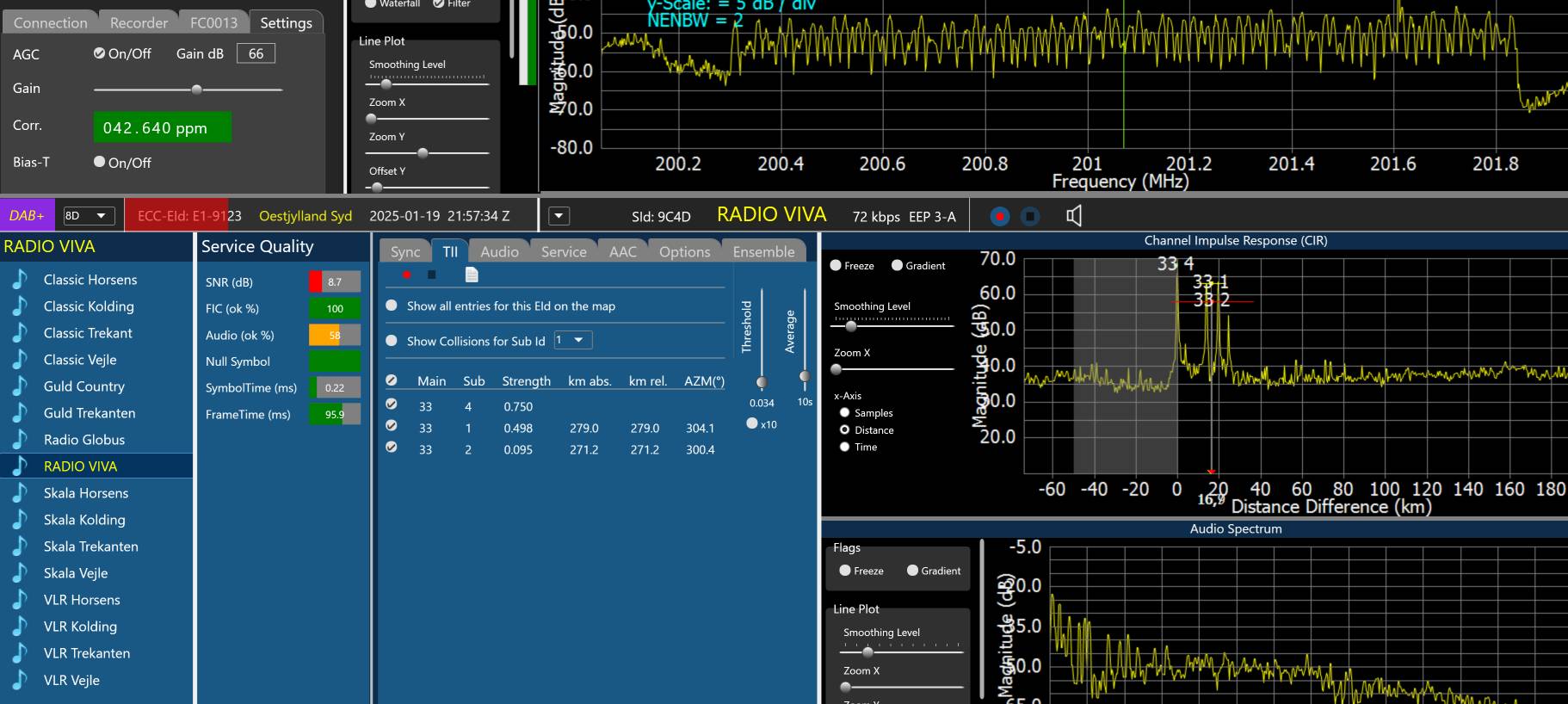Viewport: 1568px width, 704px height.
Task: Select the Skala Kolding service
Action: click(84, 520)
